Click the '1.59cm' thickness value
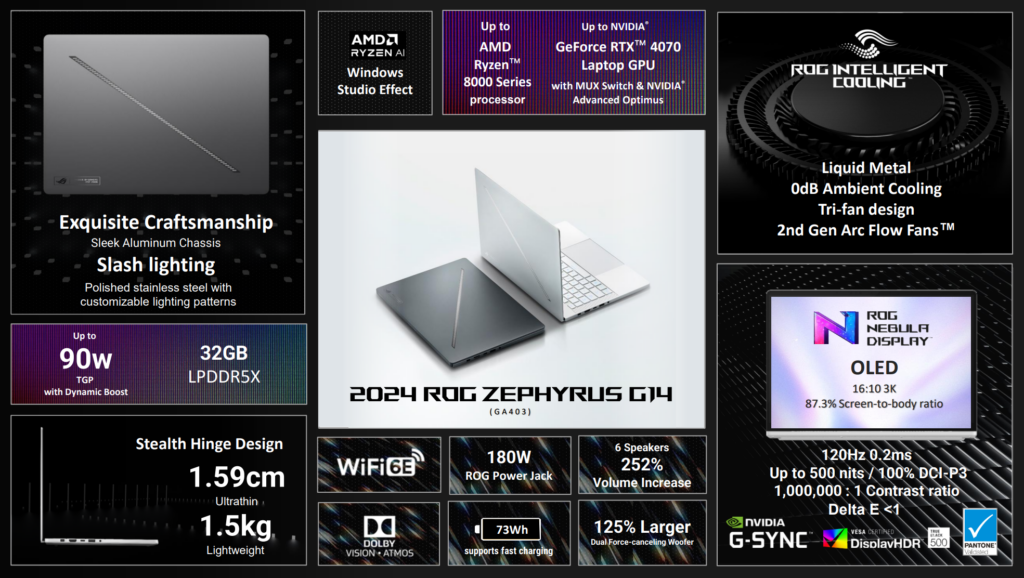The width and height of the screenshot is (1024, 578). (237, 477)
